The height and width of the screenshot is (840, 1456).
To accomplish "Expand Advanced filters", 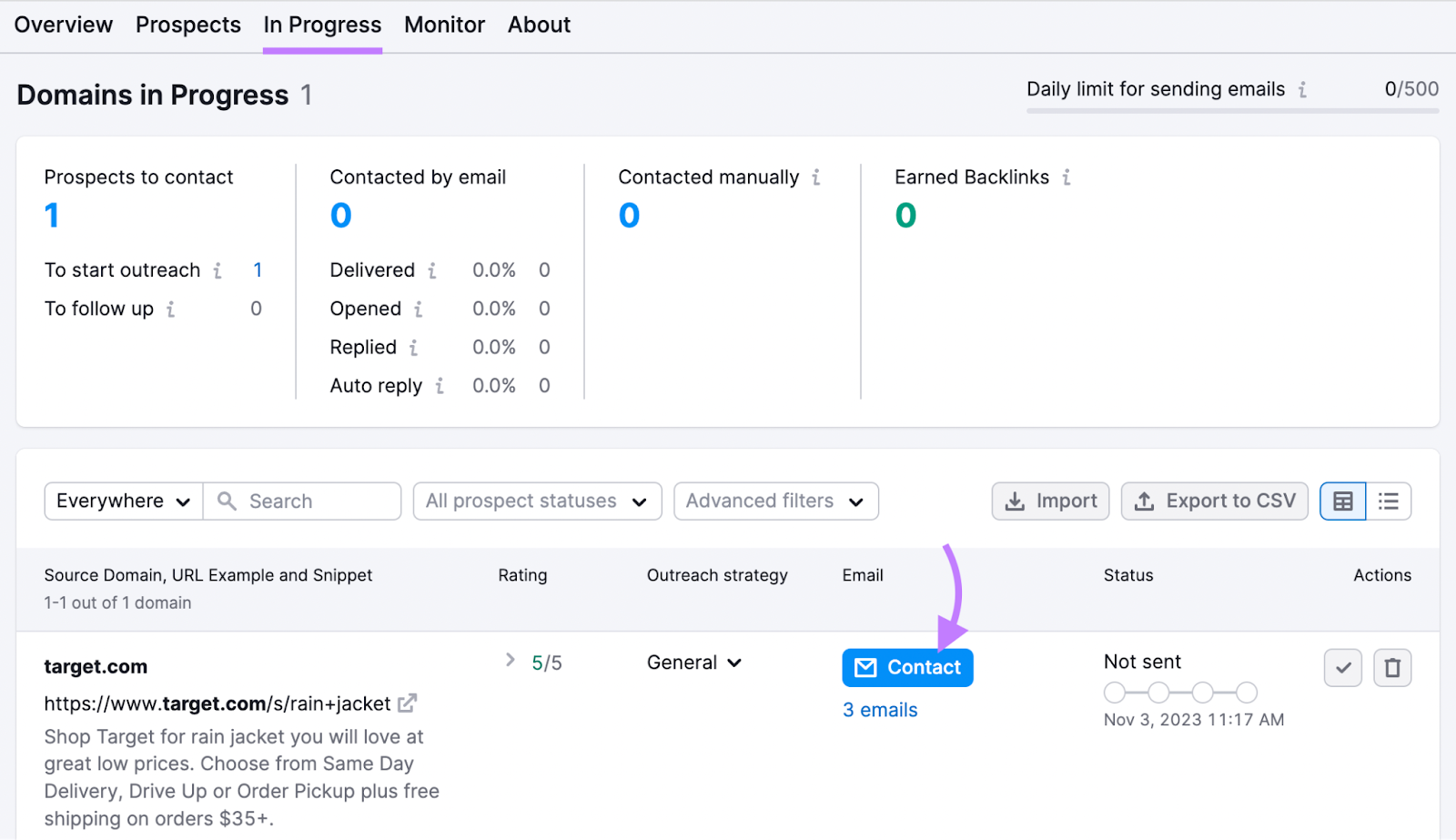I will 774,501.
